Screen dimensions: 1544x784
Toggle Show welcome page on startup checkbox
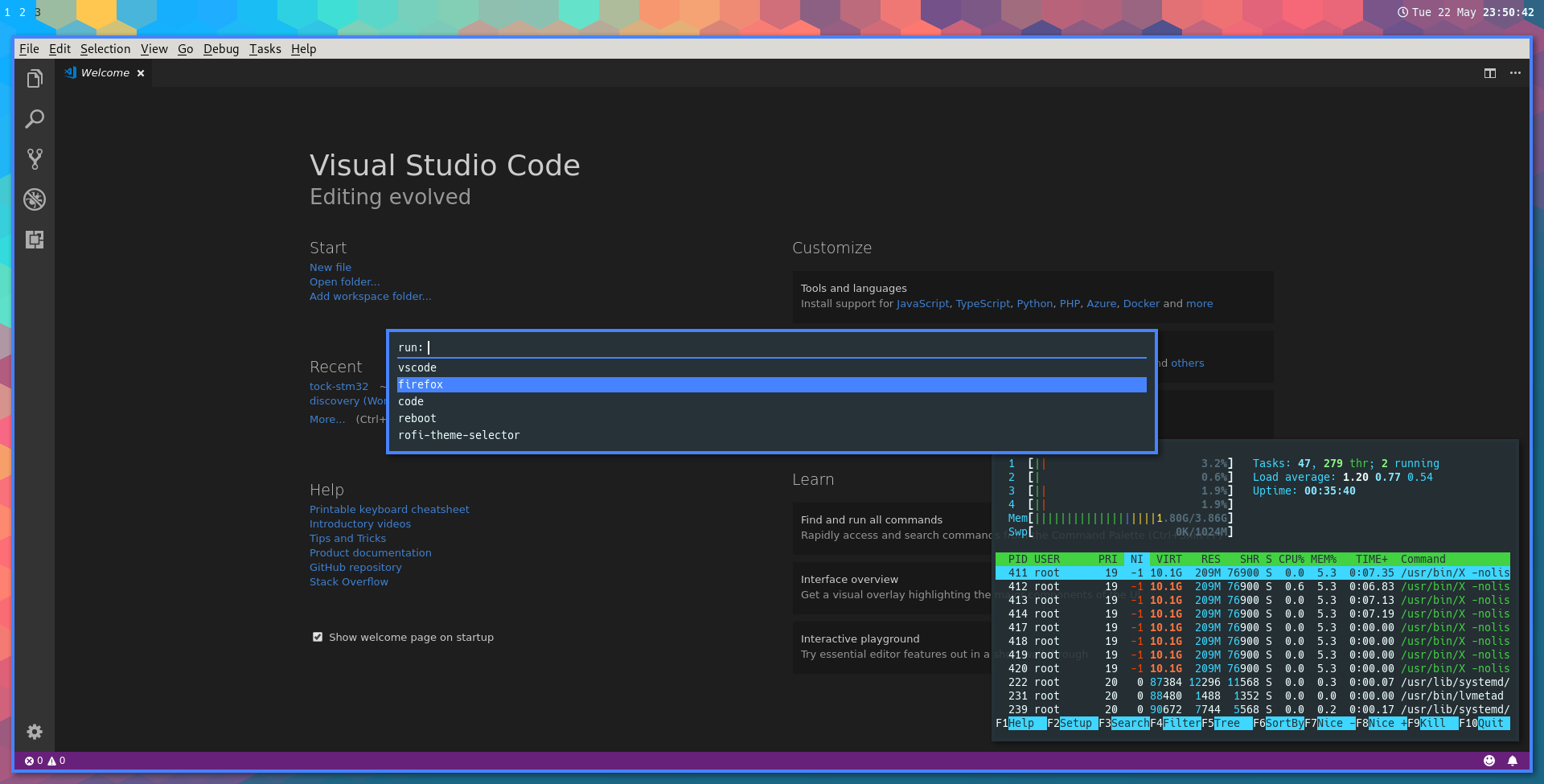(x=318, y=637)
